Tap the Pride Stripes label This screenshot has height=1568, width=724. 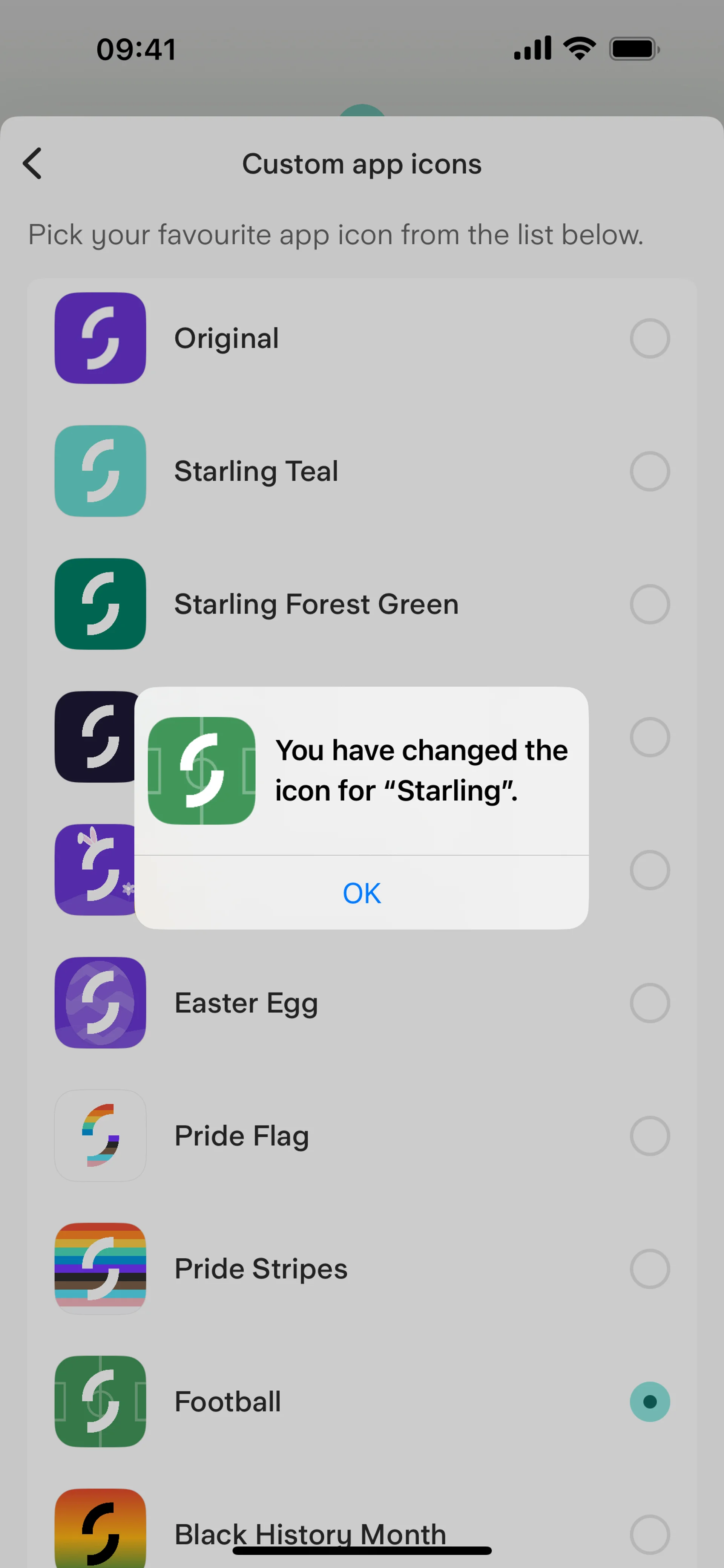click(x=261, y=1268)
